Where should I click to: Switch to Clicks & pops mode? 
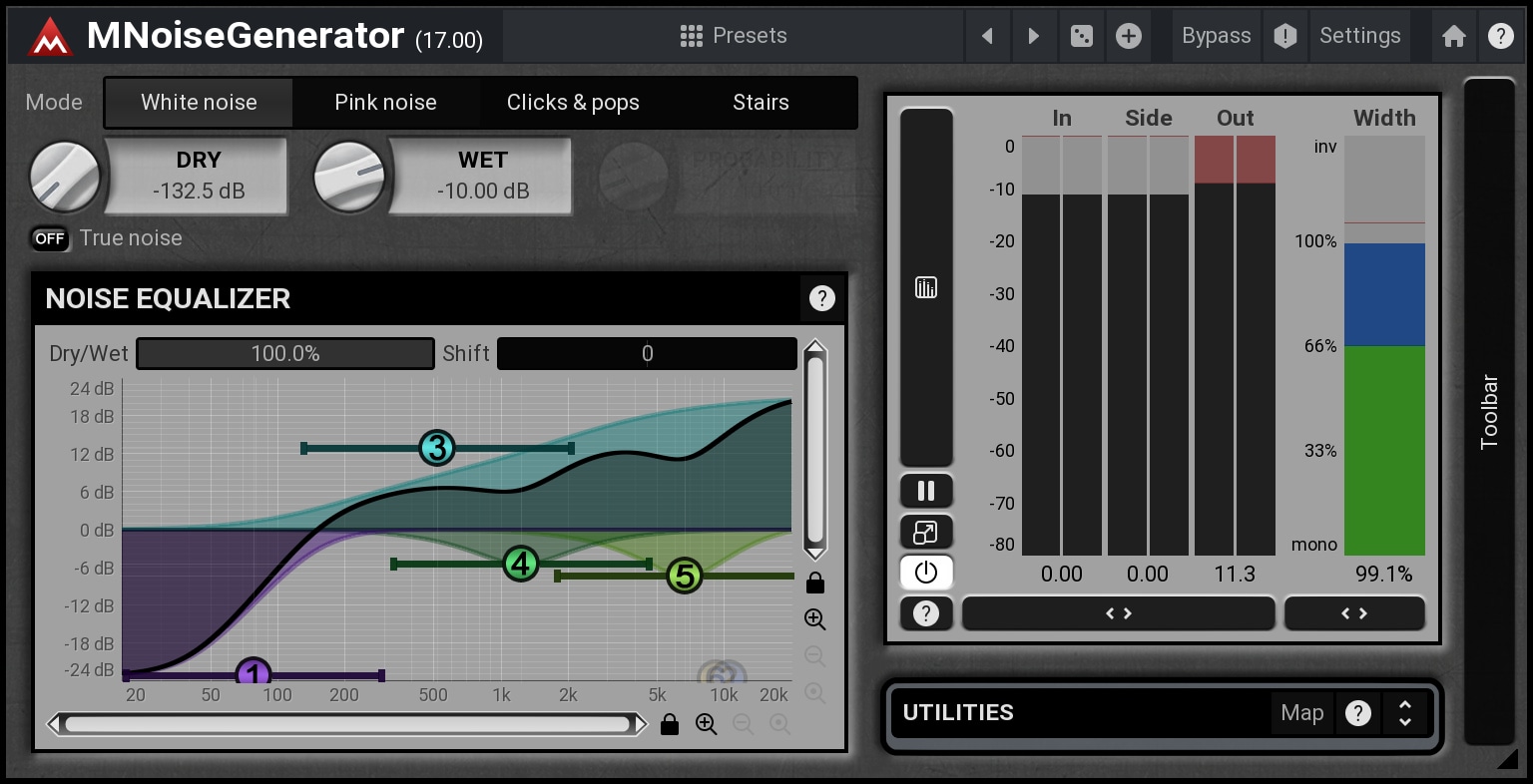(x=573, y=103)
